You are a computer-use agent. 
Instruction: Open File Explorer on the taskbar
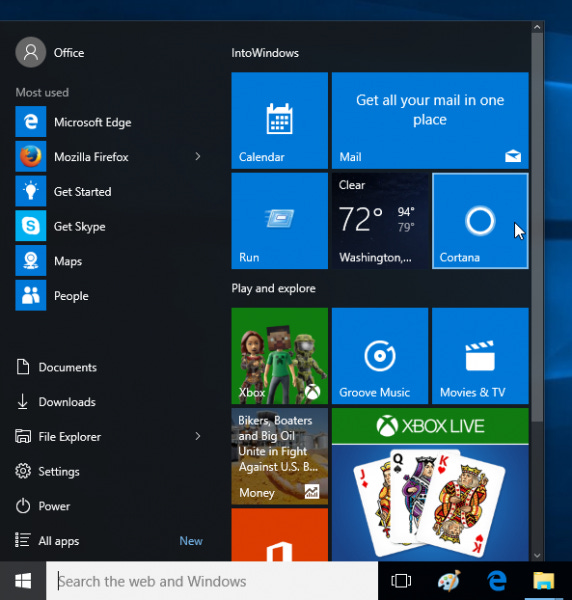point(544,581)
